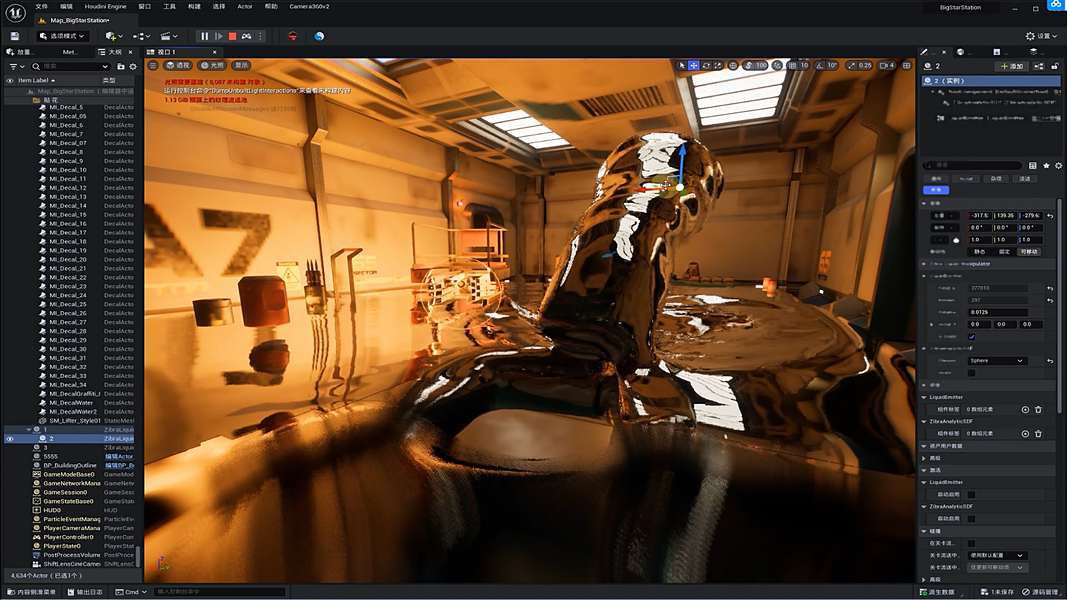Viewport: 1067px width, 600px height.
Task: Switch to the Map_BigStarStation tab
Action: [80, 20]
